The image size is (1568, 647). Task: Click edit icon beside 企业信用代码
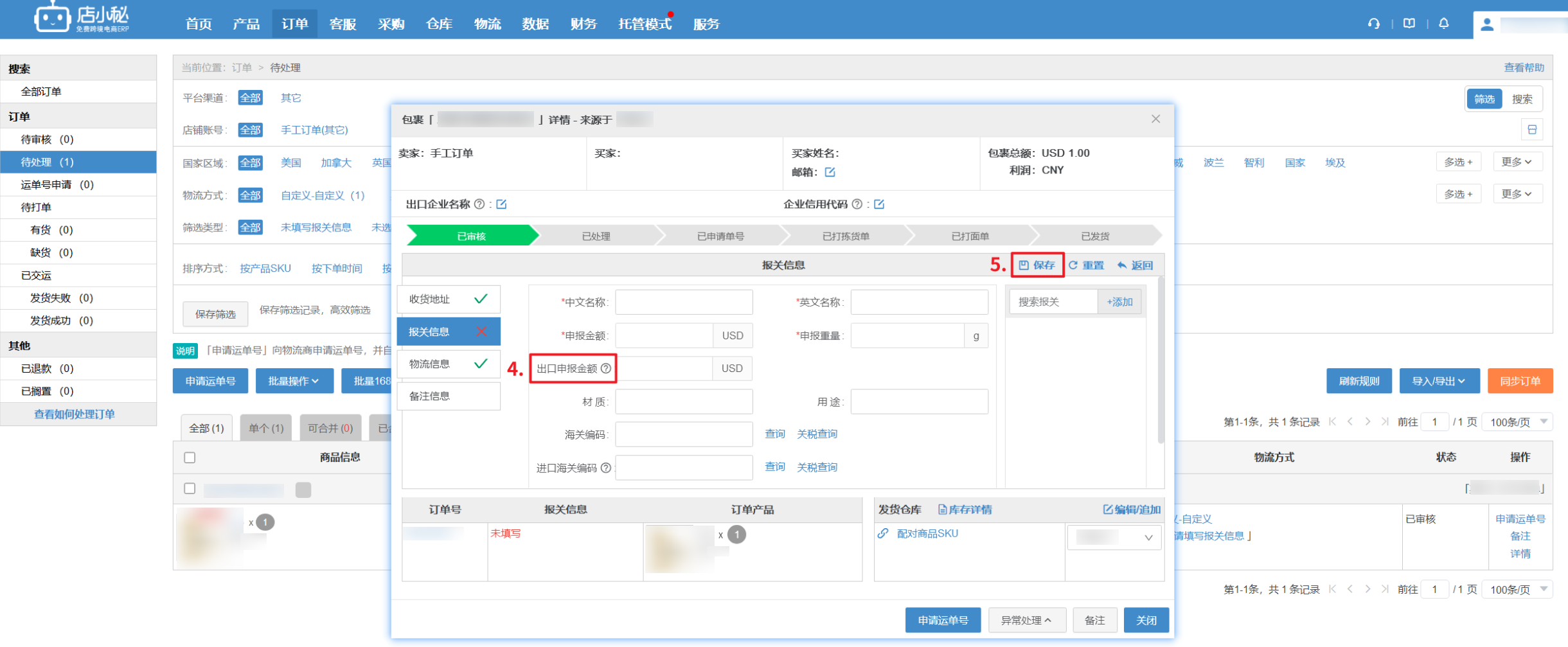pos(879,204)
